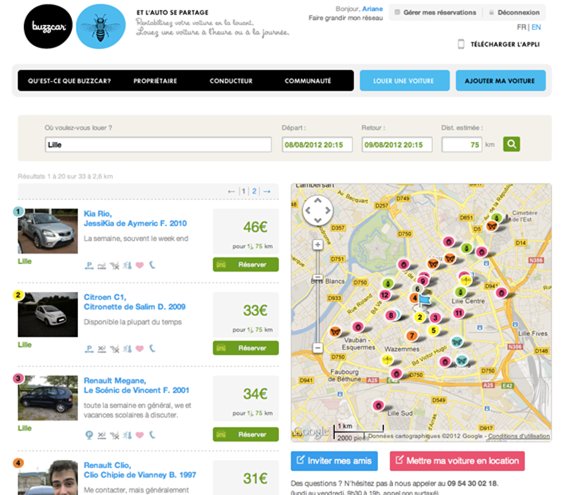Click the blue bee logo circle
The image size is (566, 495).
101,26
